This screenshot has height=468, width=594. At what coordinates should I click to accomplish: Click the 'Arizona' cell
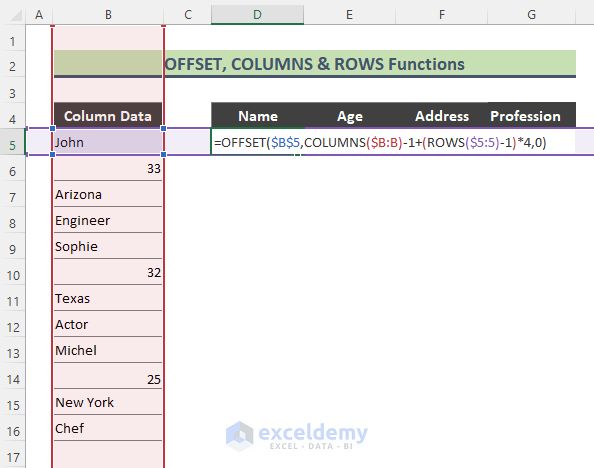(x=108, y=194)
